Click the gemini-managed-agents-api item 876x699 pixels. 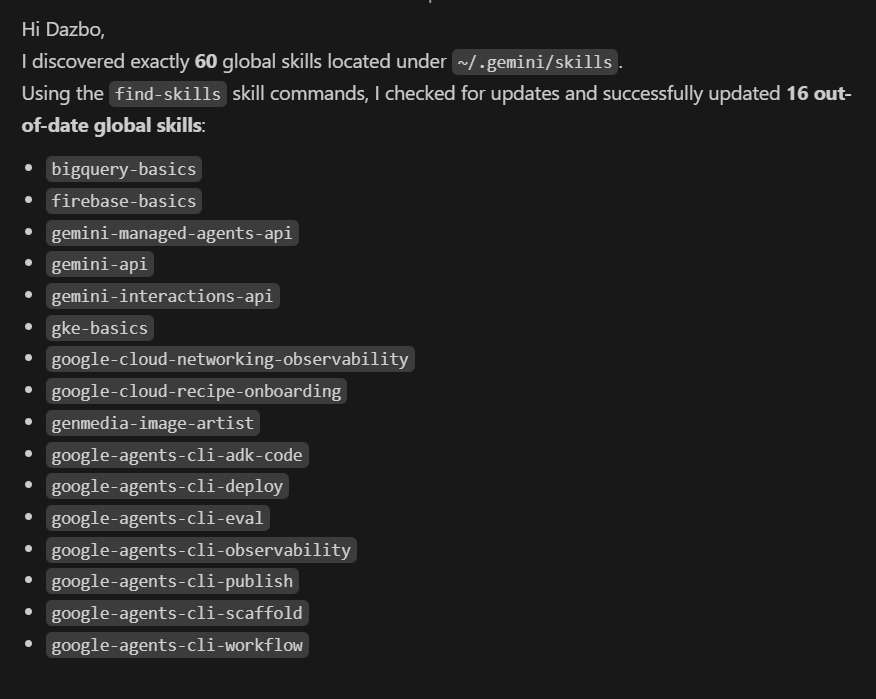(x=172, y=233)
